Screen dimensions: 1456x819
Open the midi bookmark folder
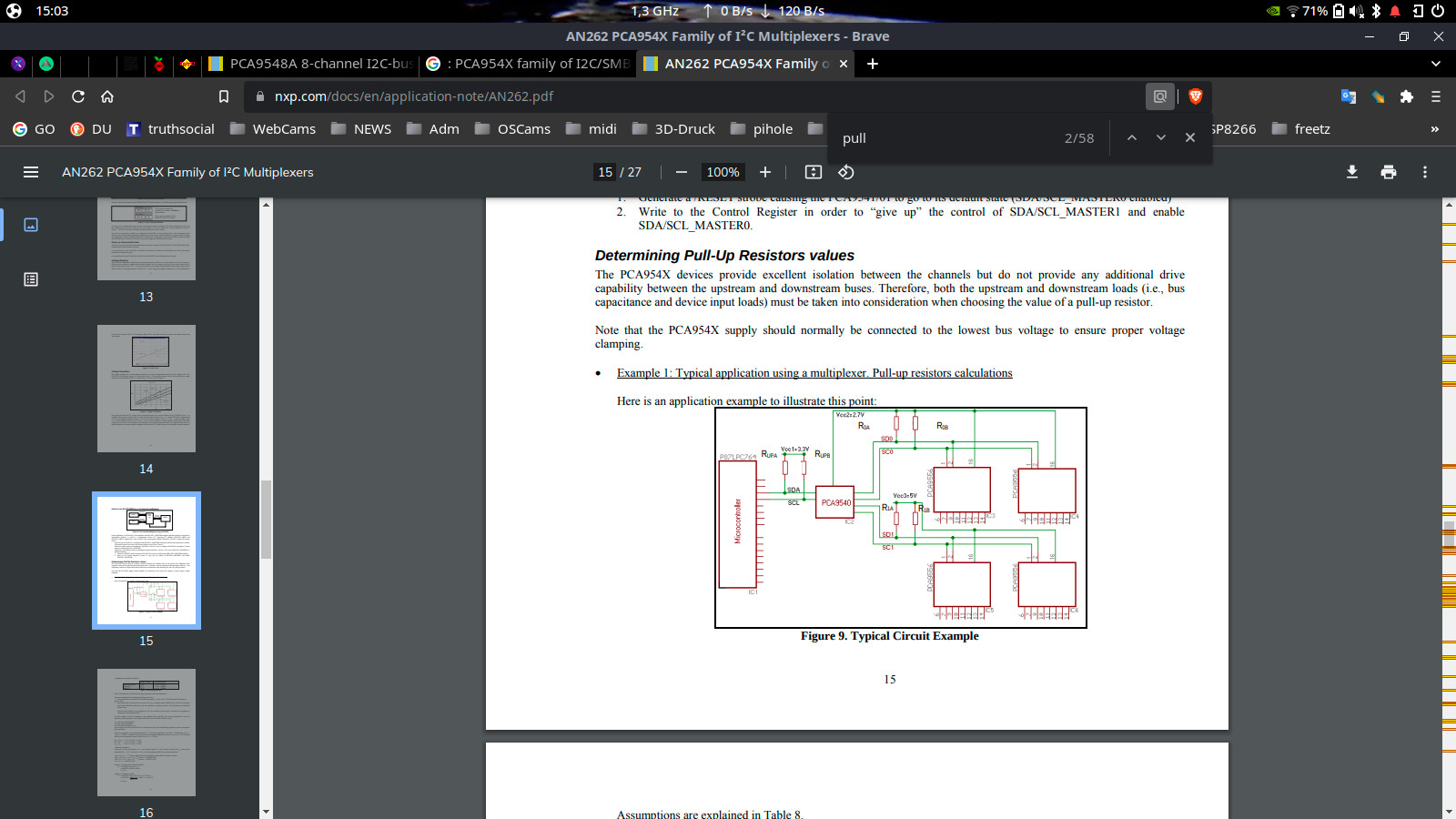[x=591, y=129]
